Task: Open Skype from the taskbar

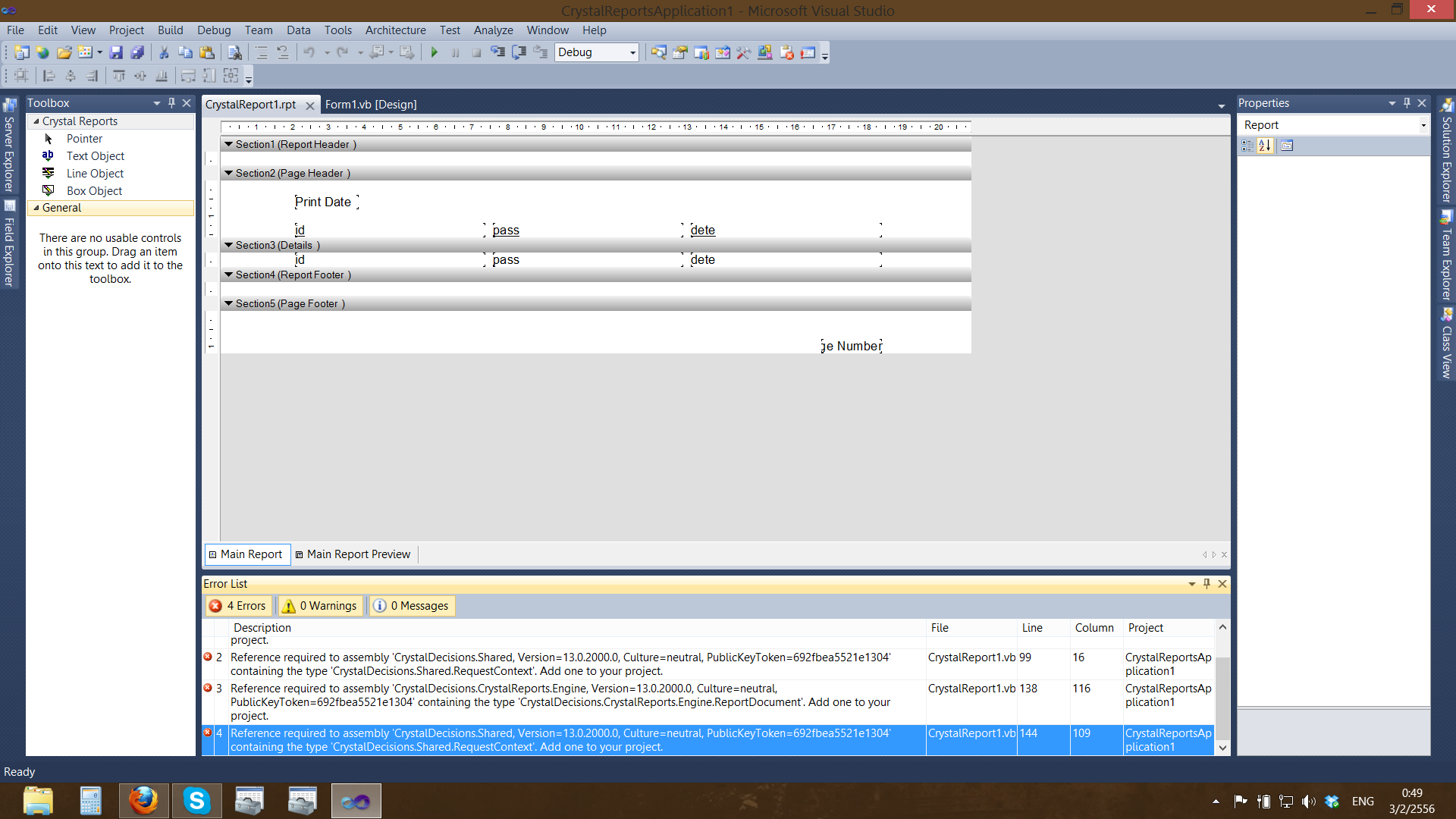Action: pyautogui.click(x=196, y=801)
